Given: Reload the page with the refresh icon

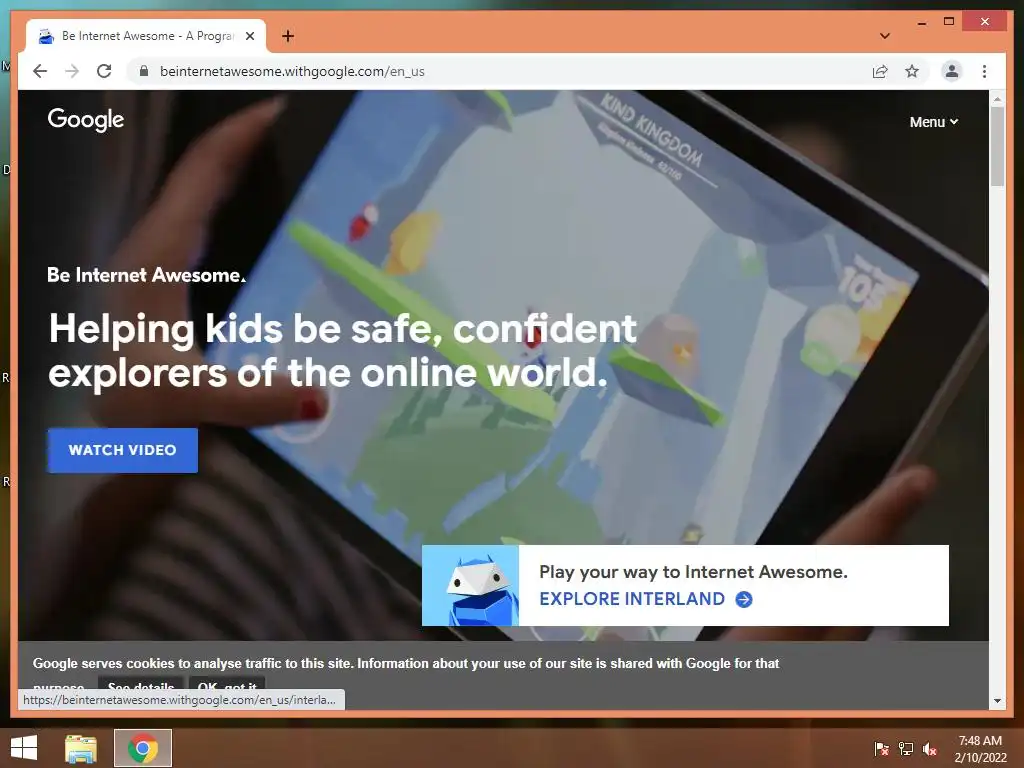Looking at the screenshot, I should click(104, 71).
